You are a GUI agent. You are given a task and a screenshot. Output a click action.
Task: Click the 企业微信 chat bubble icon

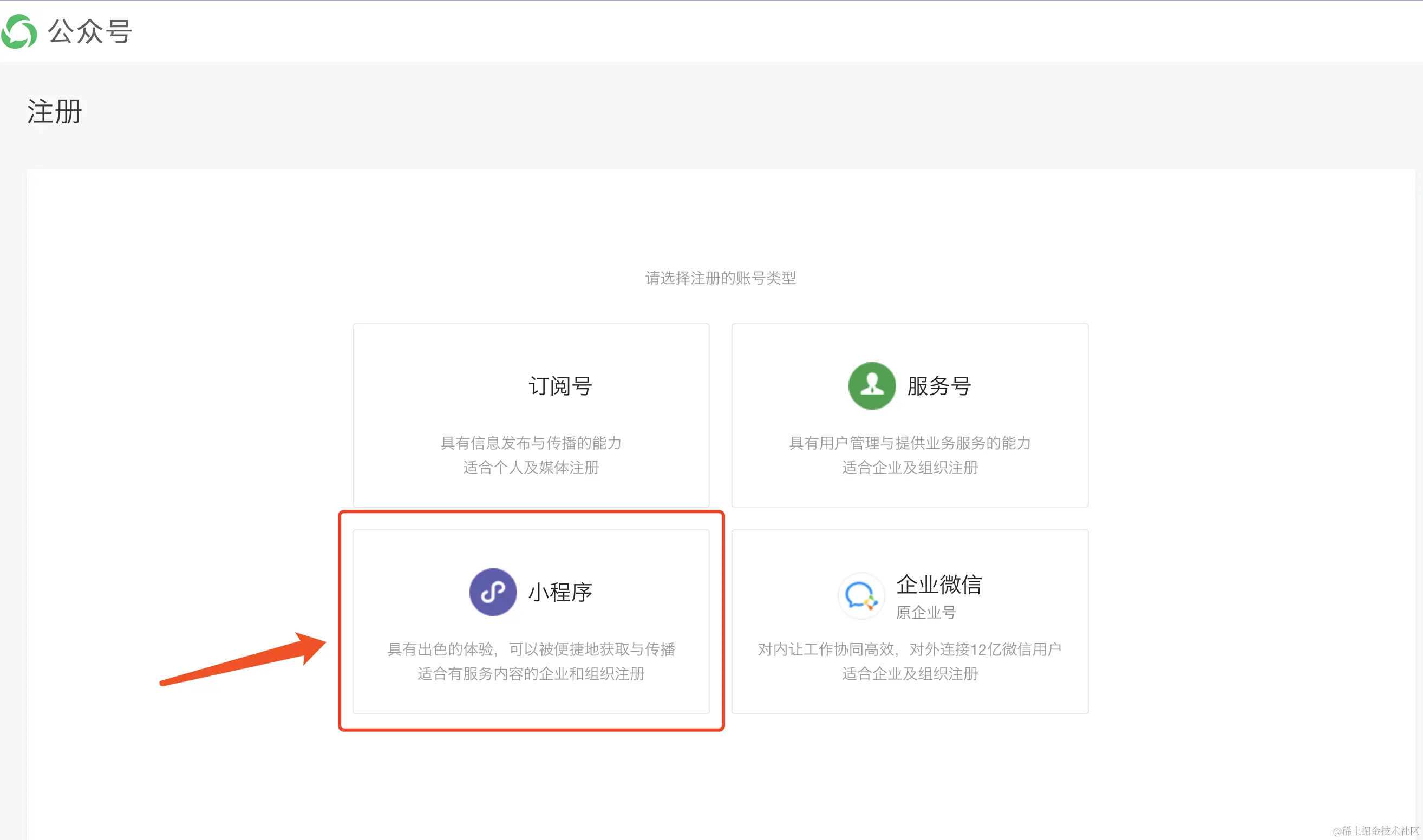pyautogui.click(x=861, y=595)
